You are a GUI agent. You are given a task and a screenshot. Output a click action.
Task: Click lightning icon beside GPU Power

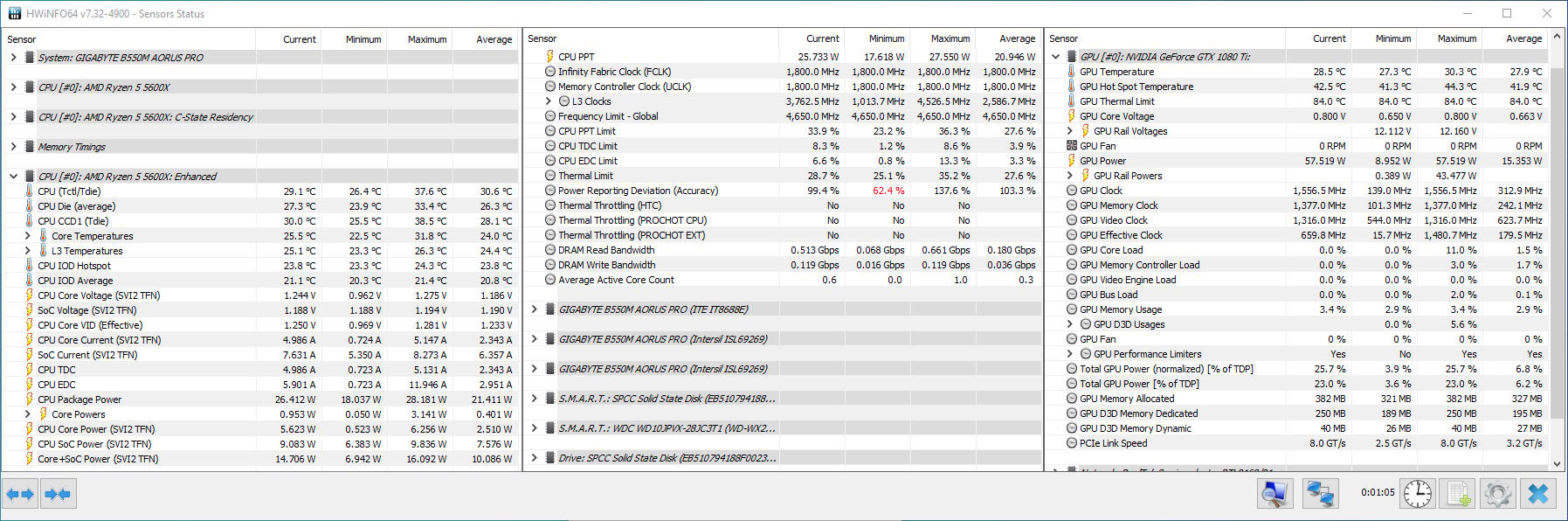1071,161
